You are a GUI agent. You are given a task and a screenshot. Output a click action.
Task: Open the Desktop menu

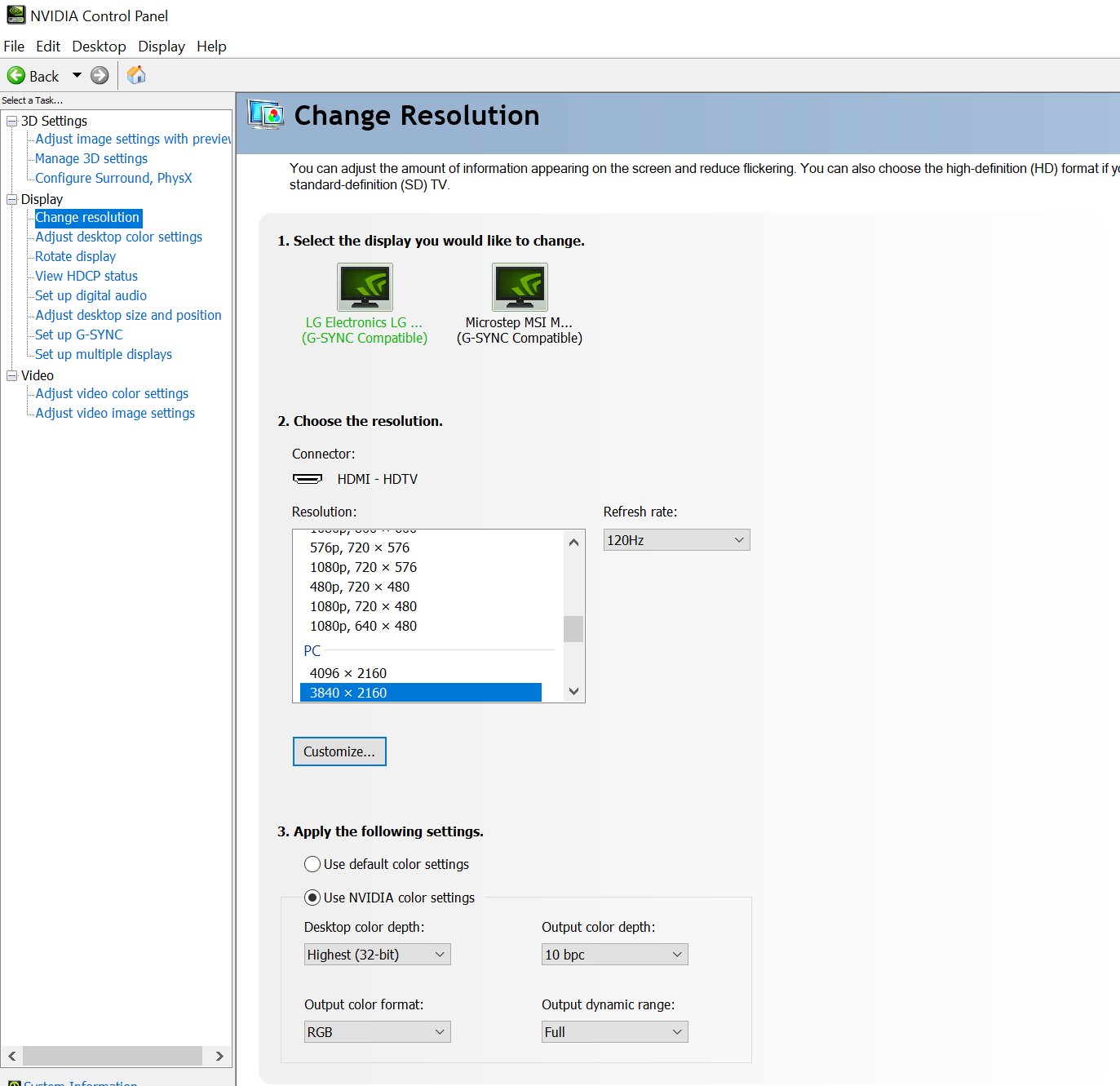[99, 47]
